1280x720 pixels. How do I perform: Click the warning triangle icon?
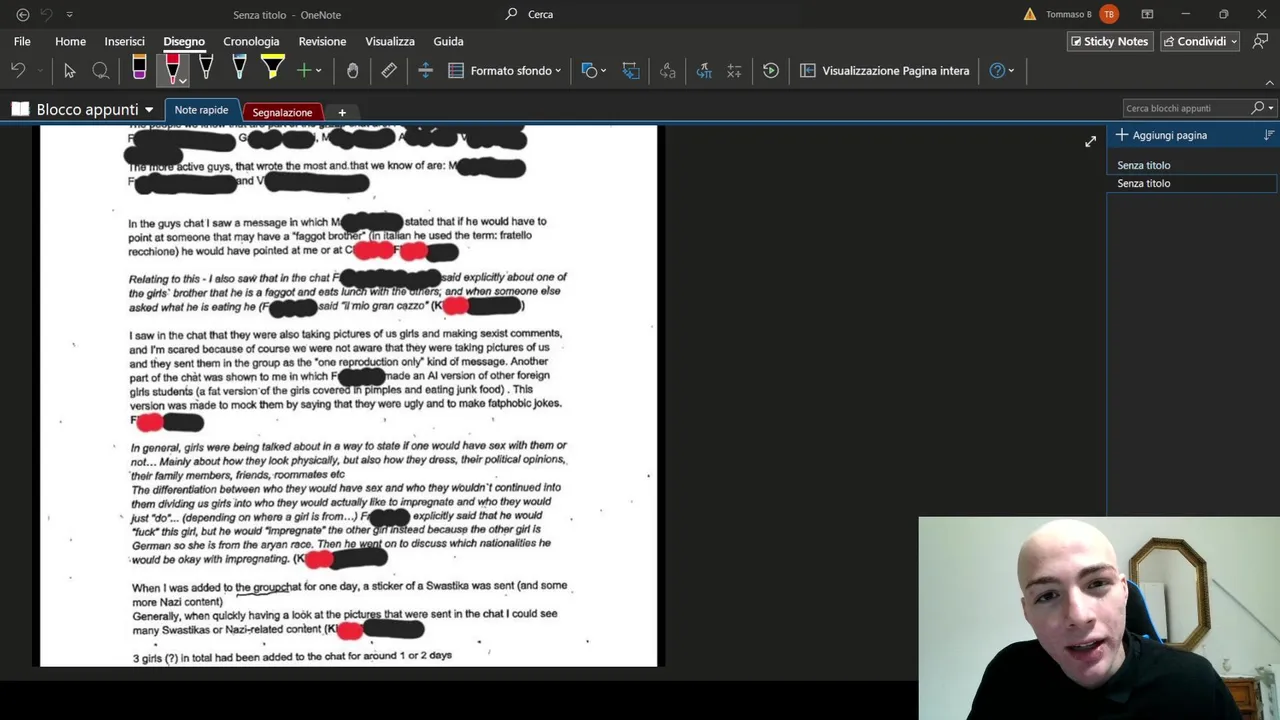tap(1030, 14)
